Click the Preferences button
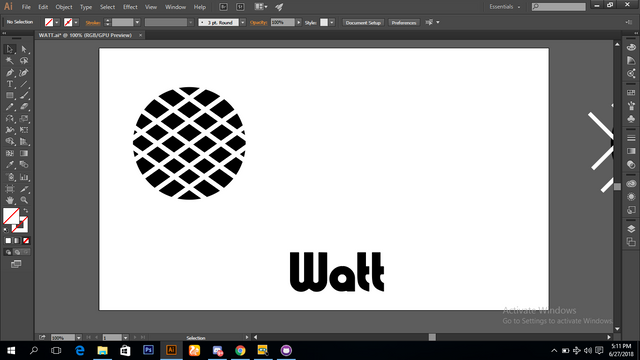This screenshot has height=360, width=640. (404, 22)
